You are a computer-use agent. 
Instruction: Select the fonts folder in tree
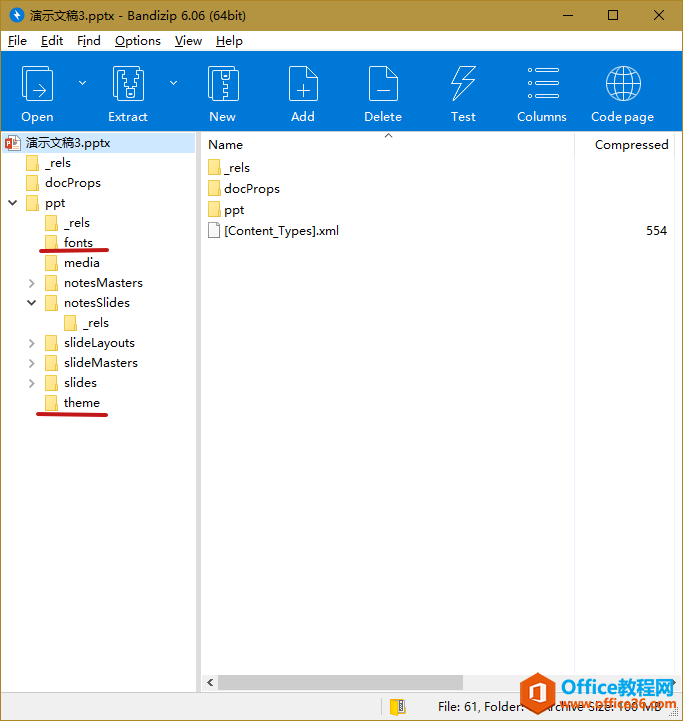[78, 243]
